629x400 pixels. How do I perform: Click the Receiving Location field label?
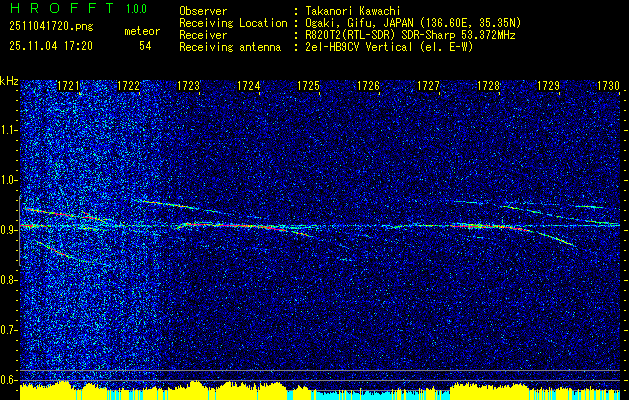tap(233, 23)
